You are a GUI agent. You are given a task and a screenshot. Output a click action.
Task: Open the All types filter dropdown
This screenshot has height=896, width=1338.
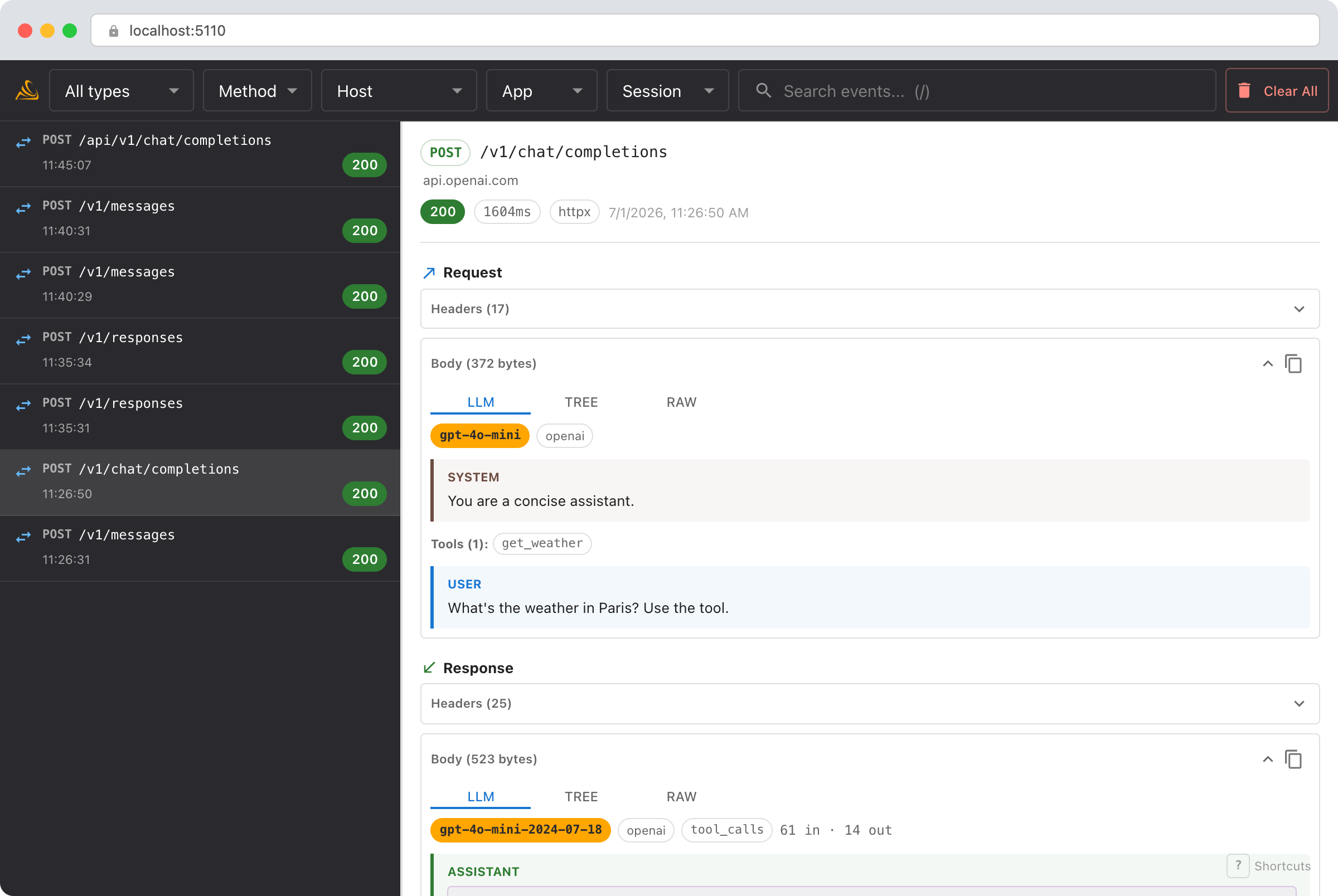[121, 90]
